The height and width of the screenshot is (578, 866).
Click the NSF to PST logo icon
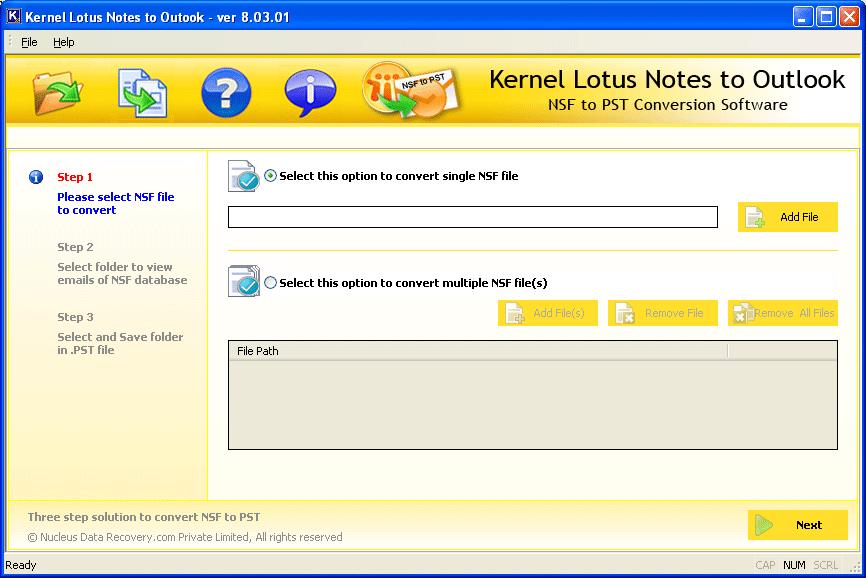pos(410,91)
